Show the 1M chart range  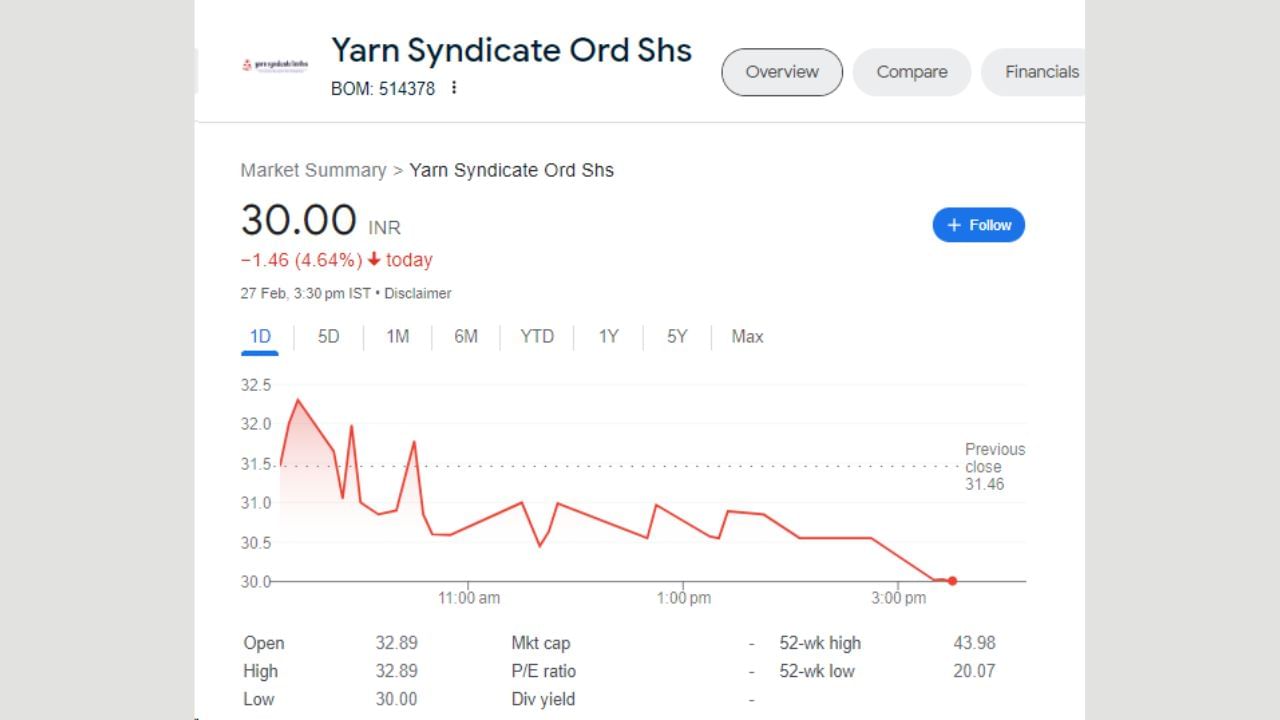tap(398, 337)
